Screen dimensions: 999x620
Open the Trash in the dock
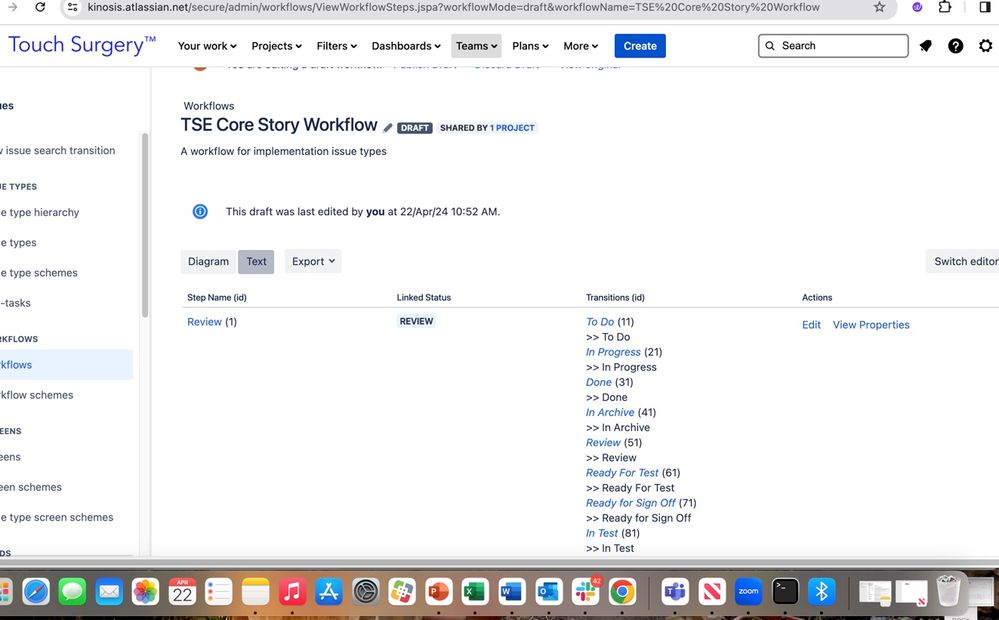pyautogui.click(x=948, y=591)
